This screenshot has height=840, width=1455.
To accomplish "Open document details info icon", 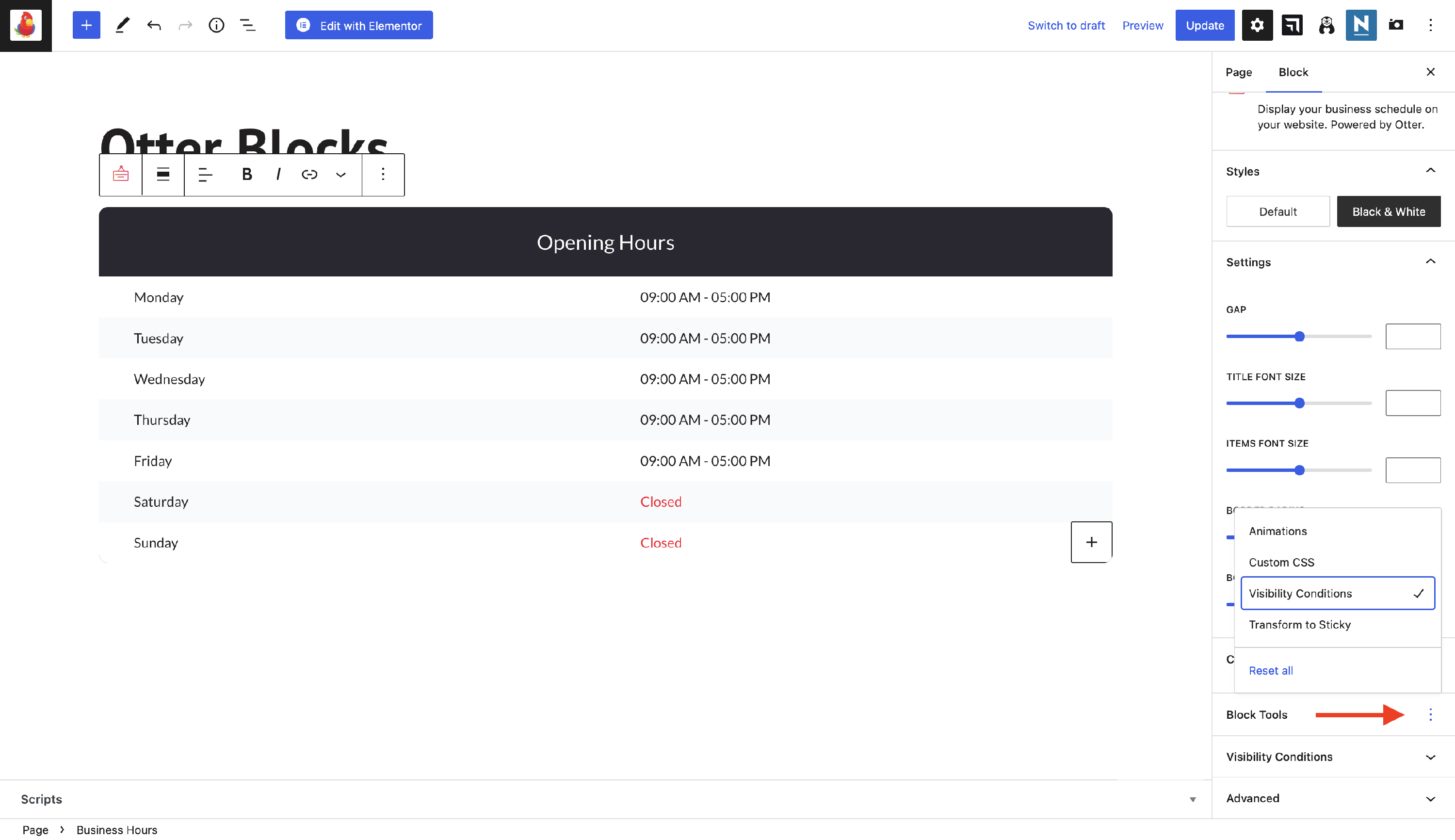I will 216,25.
